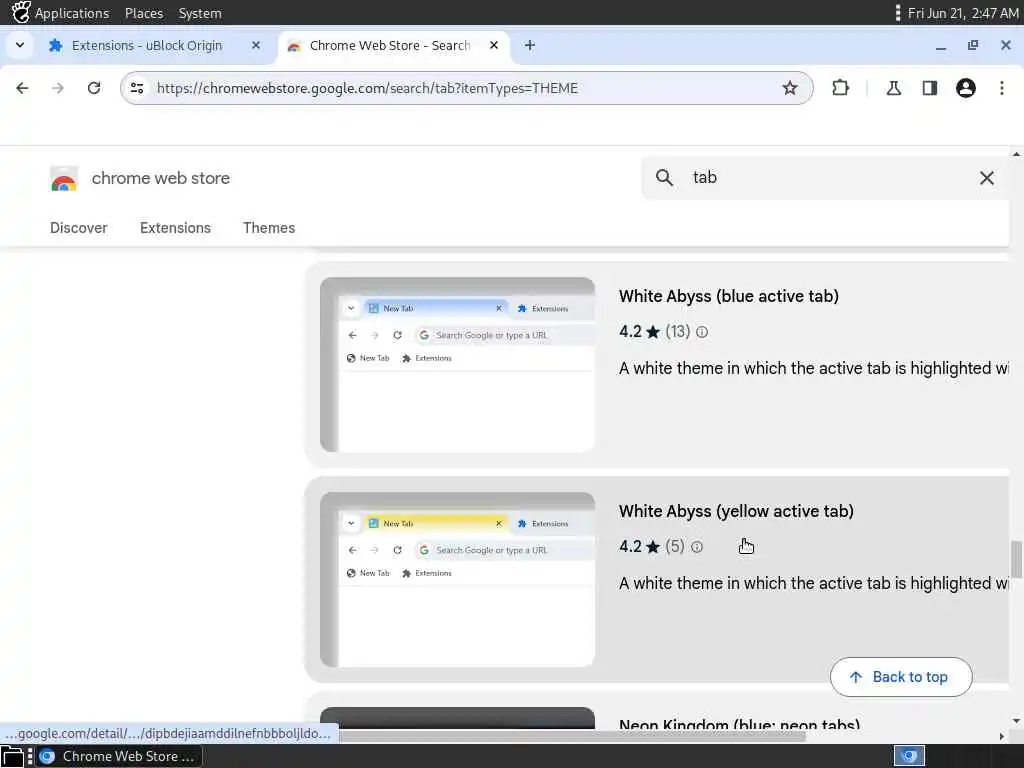Viewport: 1024px width, 768px height.
Task: Click the yellow active tab theme preview
Action: tap(457, 579)
